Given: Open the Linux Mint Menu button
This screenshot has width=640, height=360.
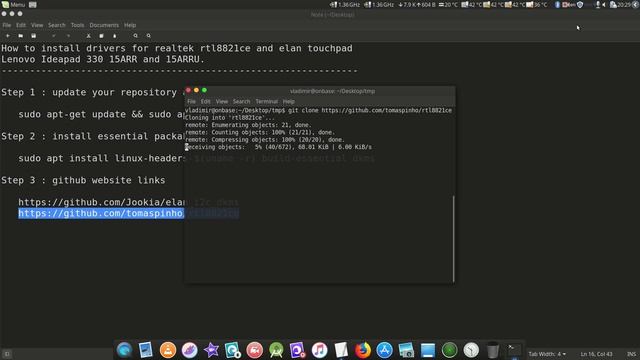Looking at the screenshot, I should pyautogui.click(x=13, y=4).
